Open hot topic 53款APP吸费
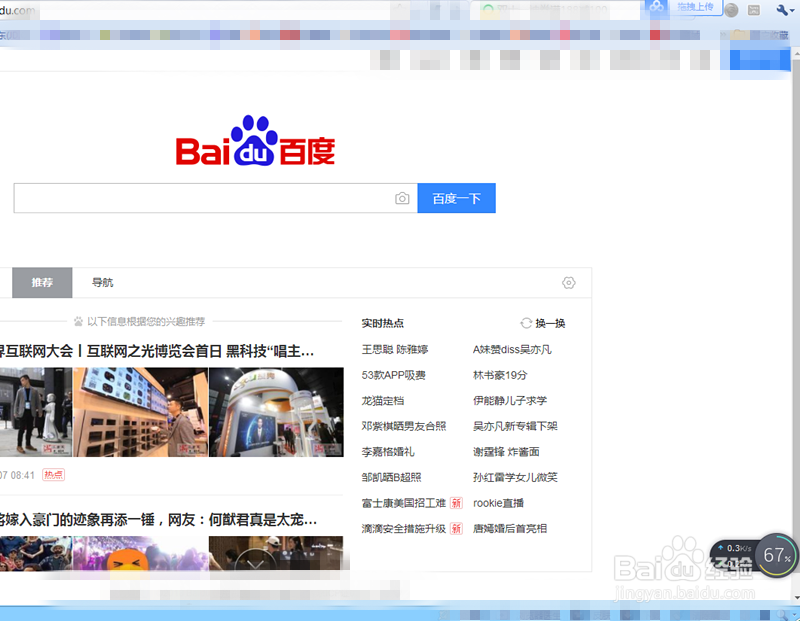The height and width of the screenshot is (621, 800). point(393,375)
